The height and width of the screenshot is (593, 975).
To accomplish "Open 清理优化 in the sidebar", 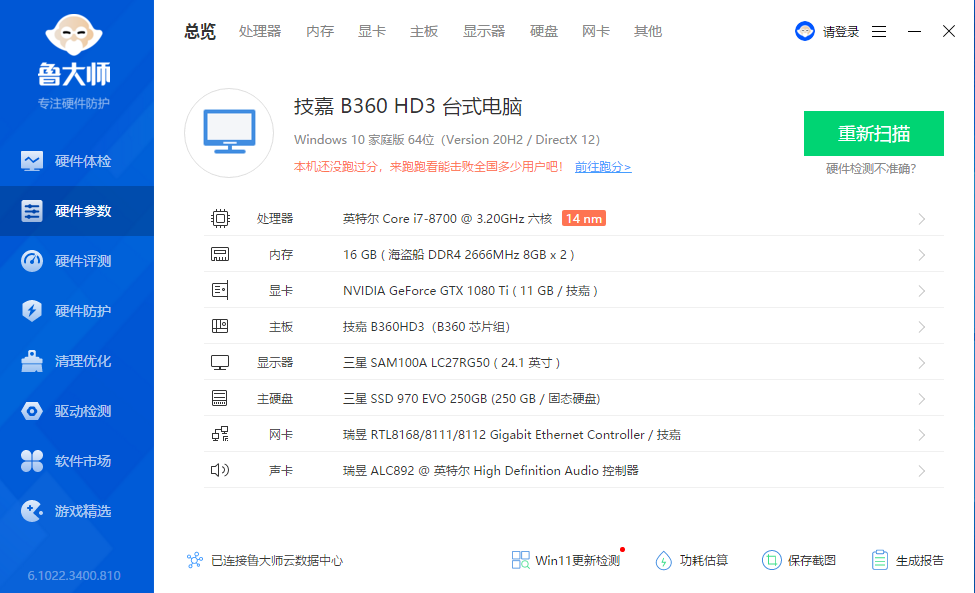I will coord(77,361).
